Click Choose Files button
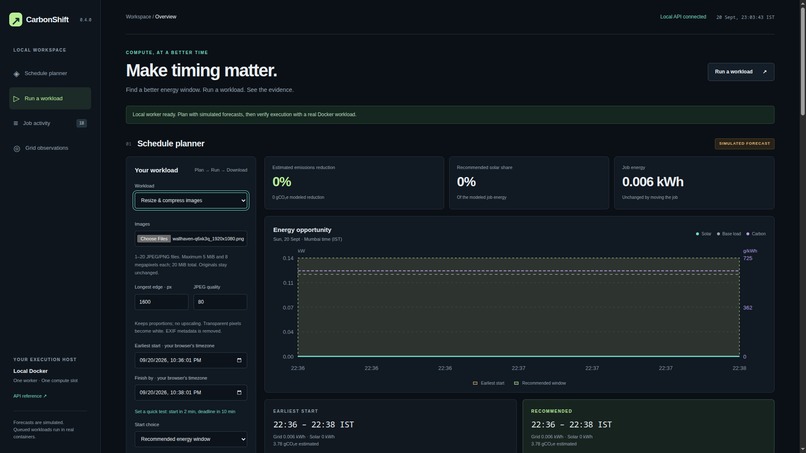The height and width of the screenshot is (453, 806). [x=154, y=239]
